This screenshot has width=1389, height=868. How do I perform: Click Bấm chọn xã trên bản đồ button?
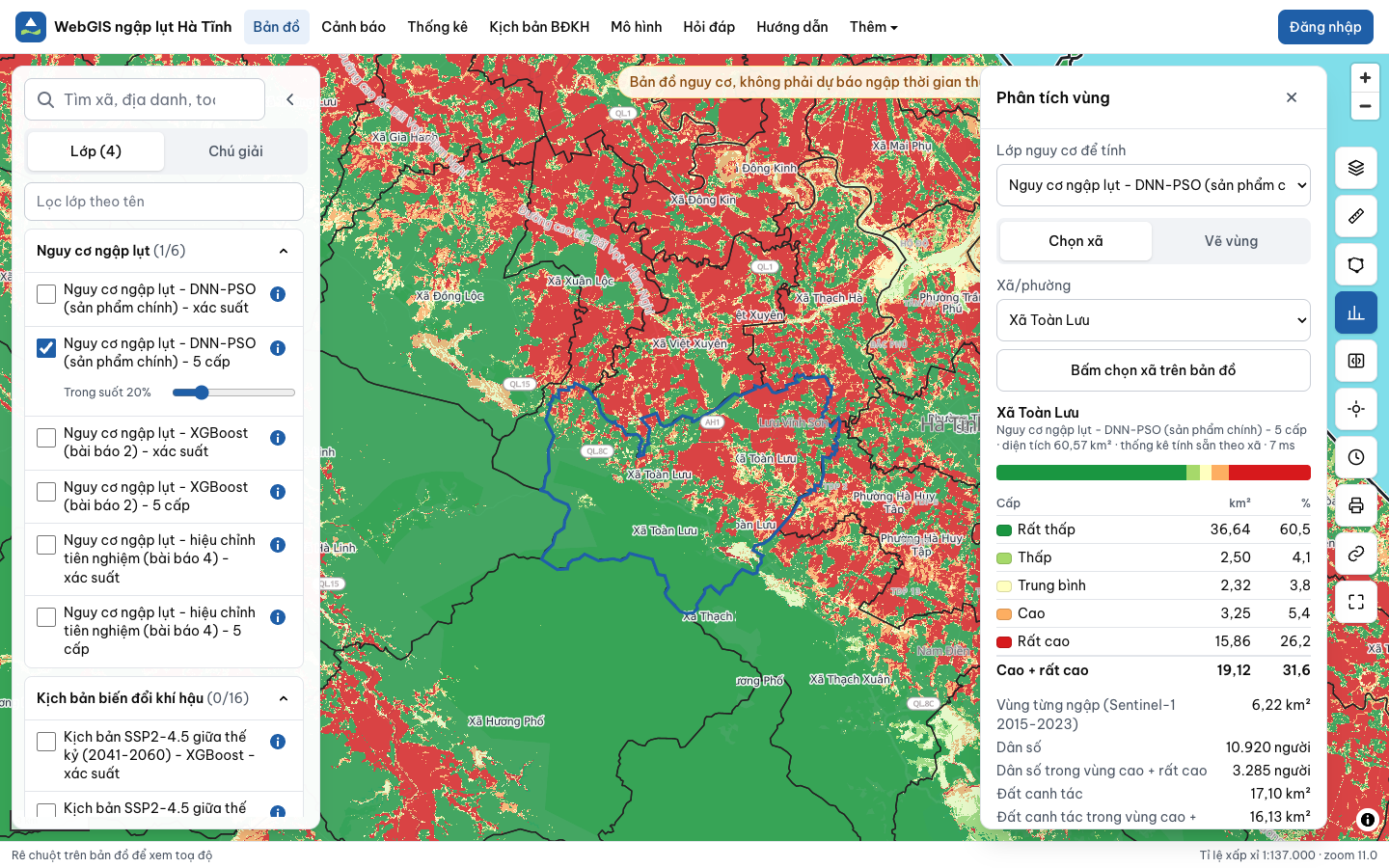(1153, 370)
